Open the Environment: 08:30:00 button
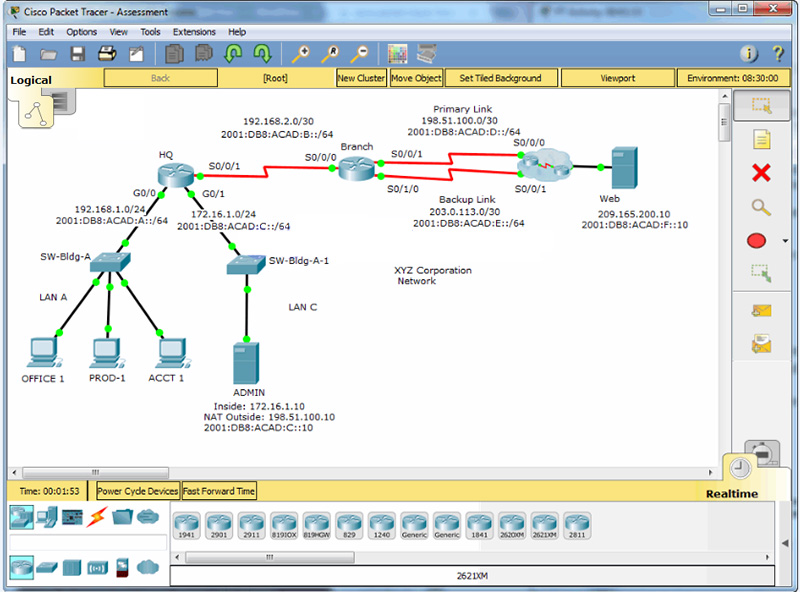 pyautogui.click(x=733, y=78)
